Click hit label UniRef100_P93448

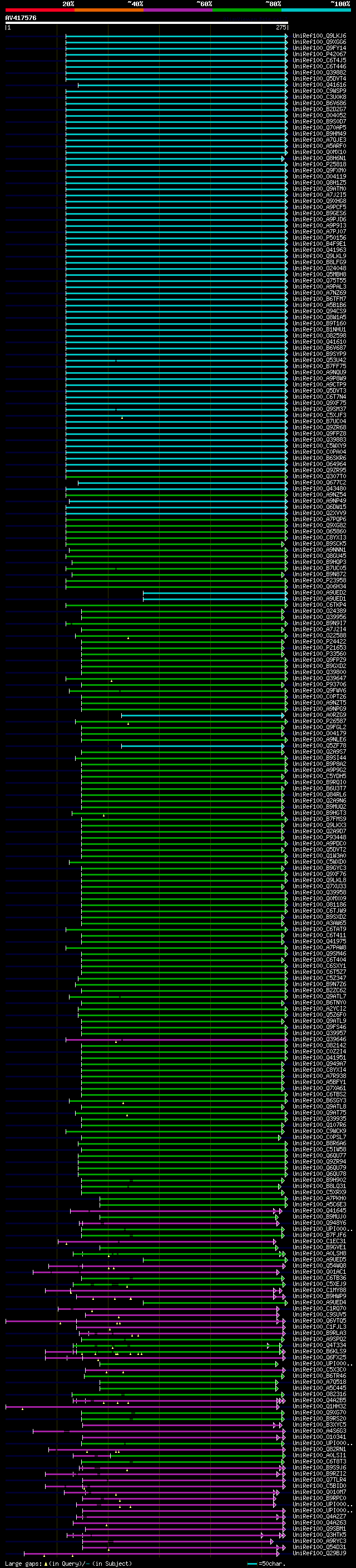click(319, 837)
